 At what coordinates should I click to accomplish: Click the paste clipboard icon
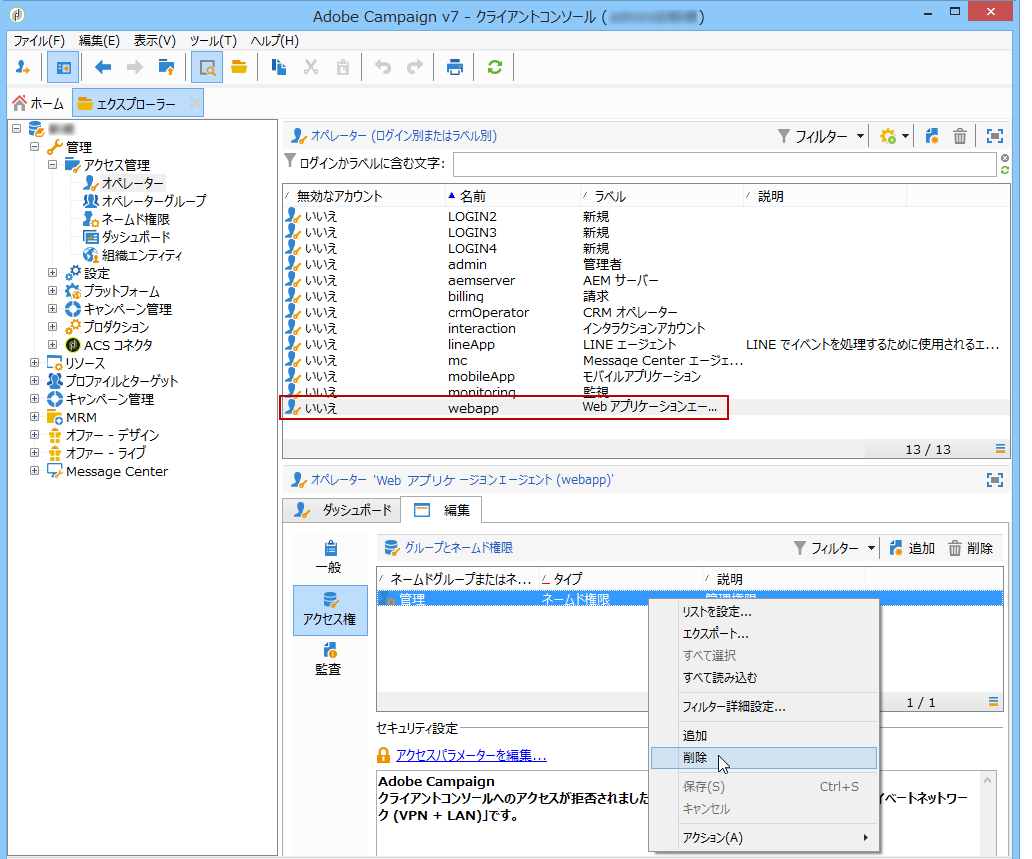343,67
